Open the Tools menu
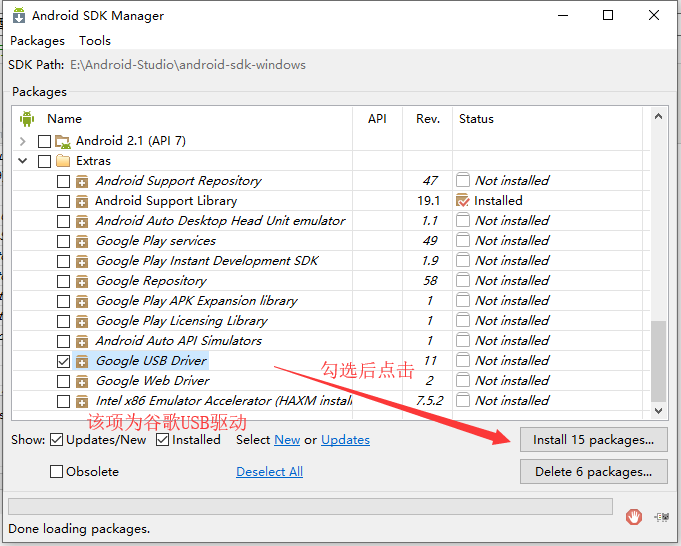The height and width of the screenshot is (546, 681). coord(95,41)
